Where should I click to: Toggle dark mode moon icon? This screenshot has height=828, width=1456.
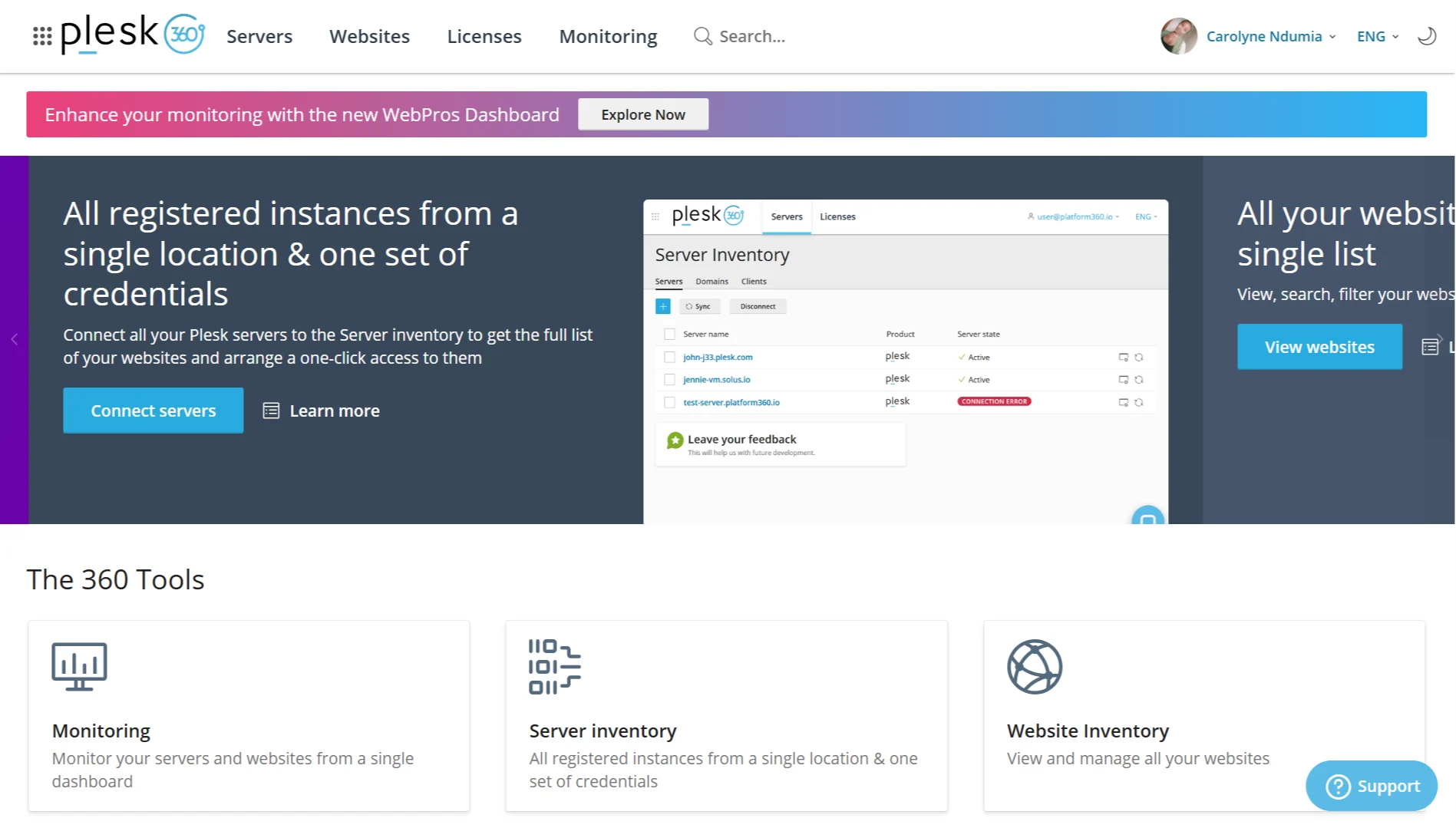click(x=1426, y=36)
